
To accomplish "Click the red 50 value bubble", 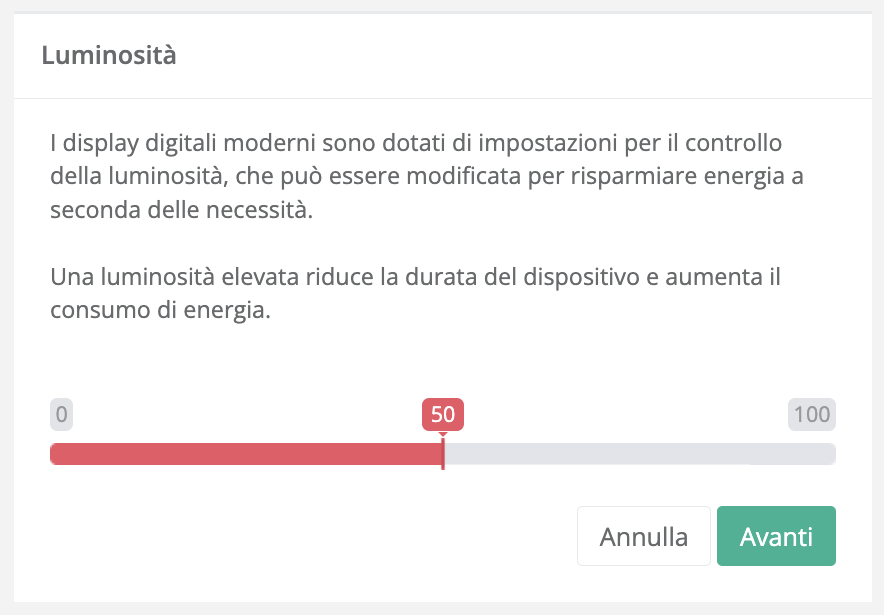I will (x=443, y=414).
